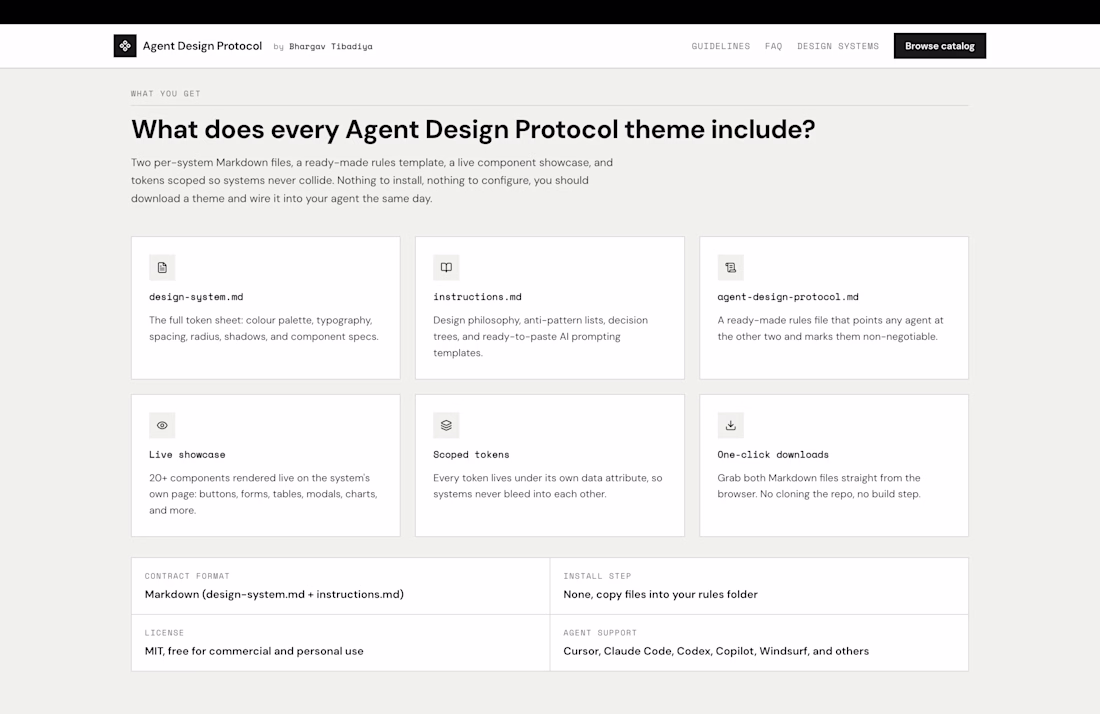Click the Contract Format table cell

(x=340, y=586)
